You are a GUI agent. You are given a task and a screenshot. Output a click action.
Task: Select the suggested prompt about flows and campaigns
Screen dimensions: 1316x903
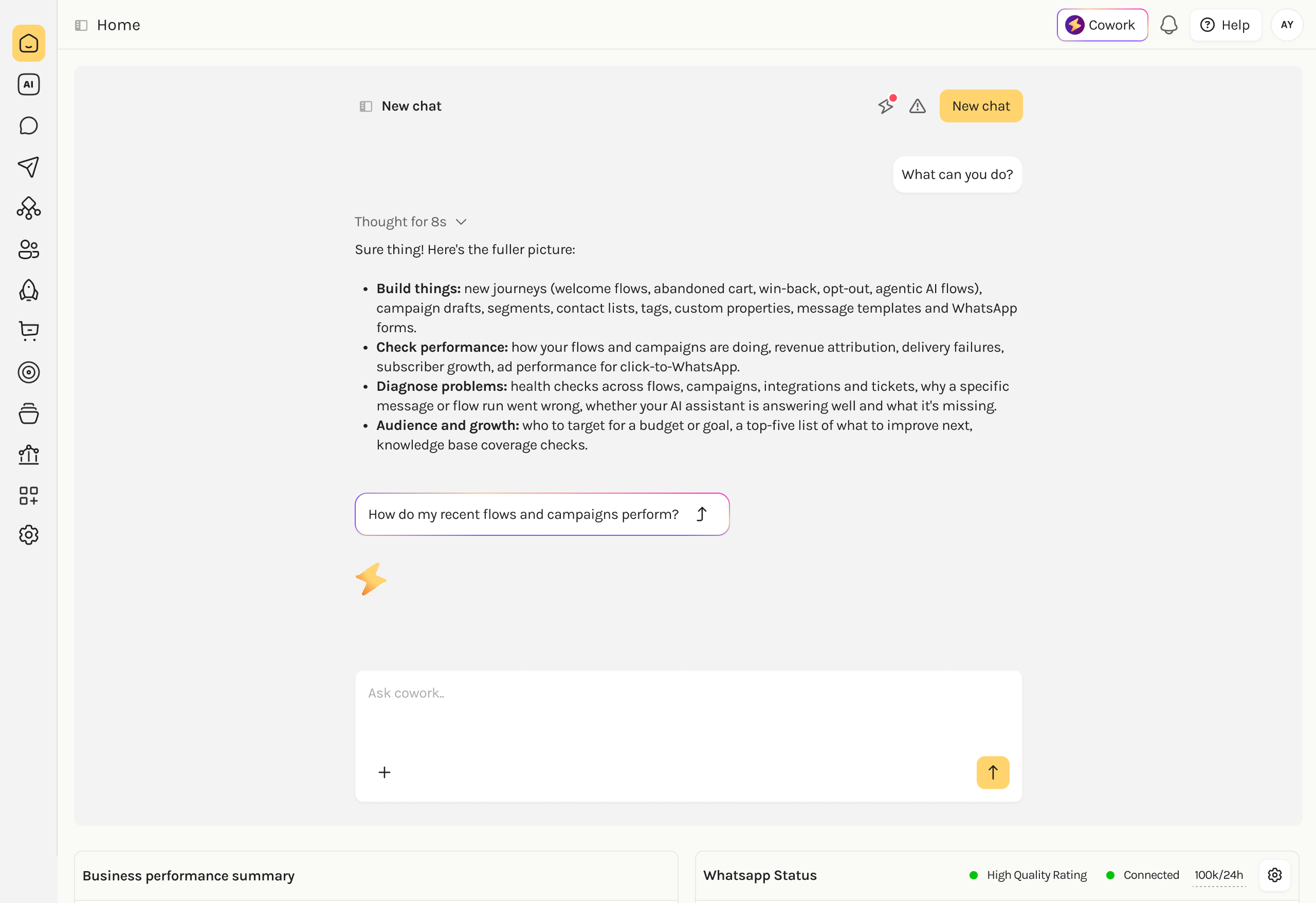542,514
